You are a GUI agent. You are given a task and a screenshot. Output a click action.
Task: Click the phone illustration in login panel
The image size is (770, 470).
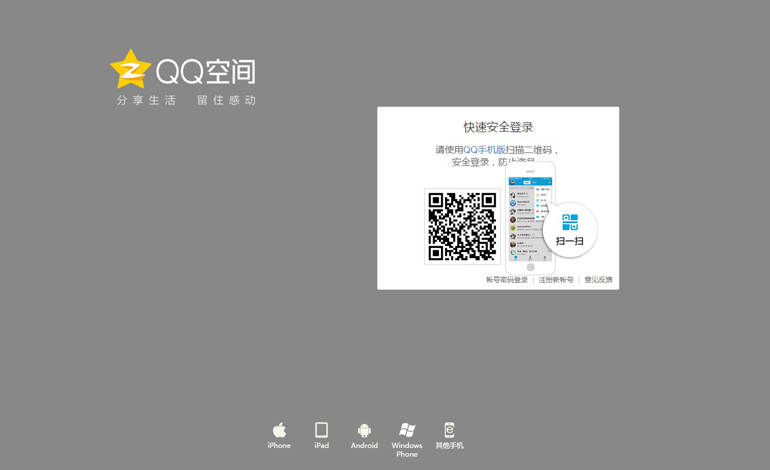point(530,218)
